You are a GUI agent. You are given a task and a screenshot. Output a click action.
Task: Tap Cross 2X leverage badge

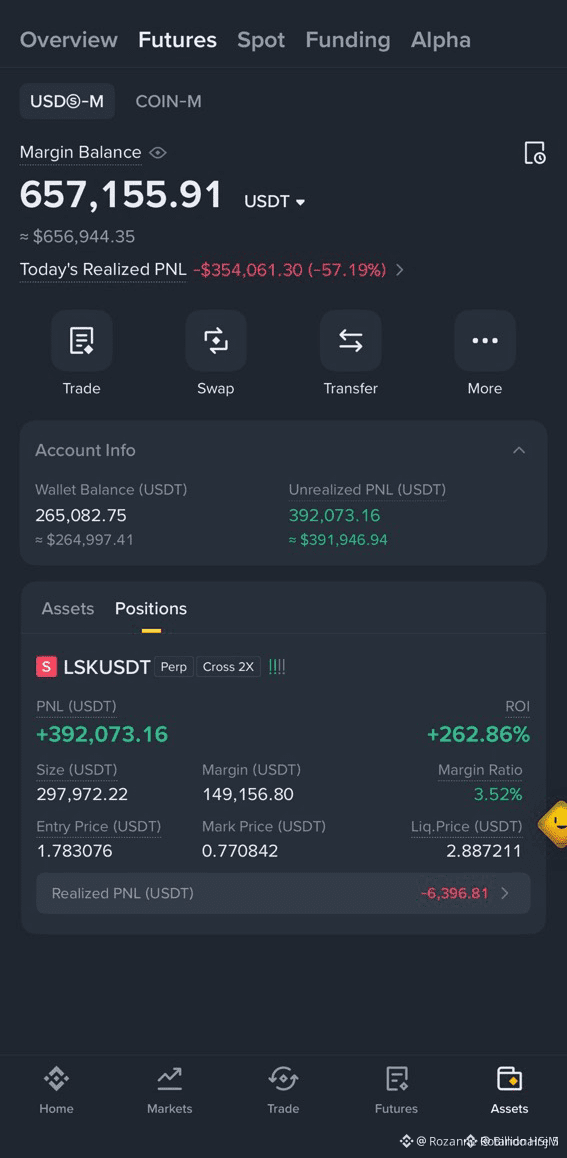click(x=228, y=667)
